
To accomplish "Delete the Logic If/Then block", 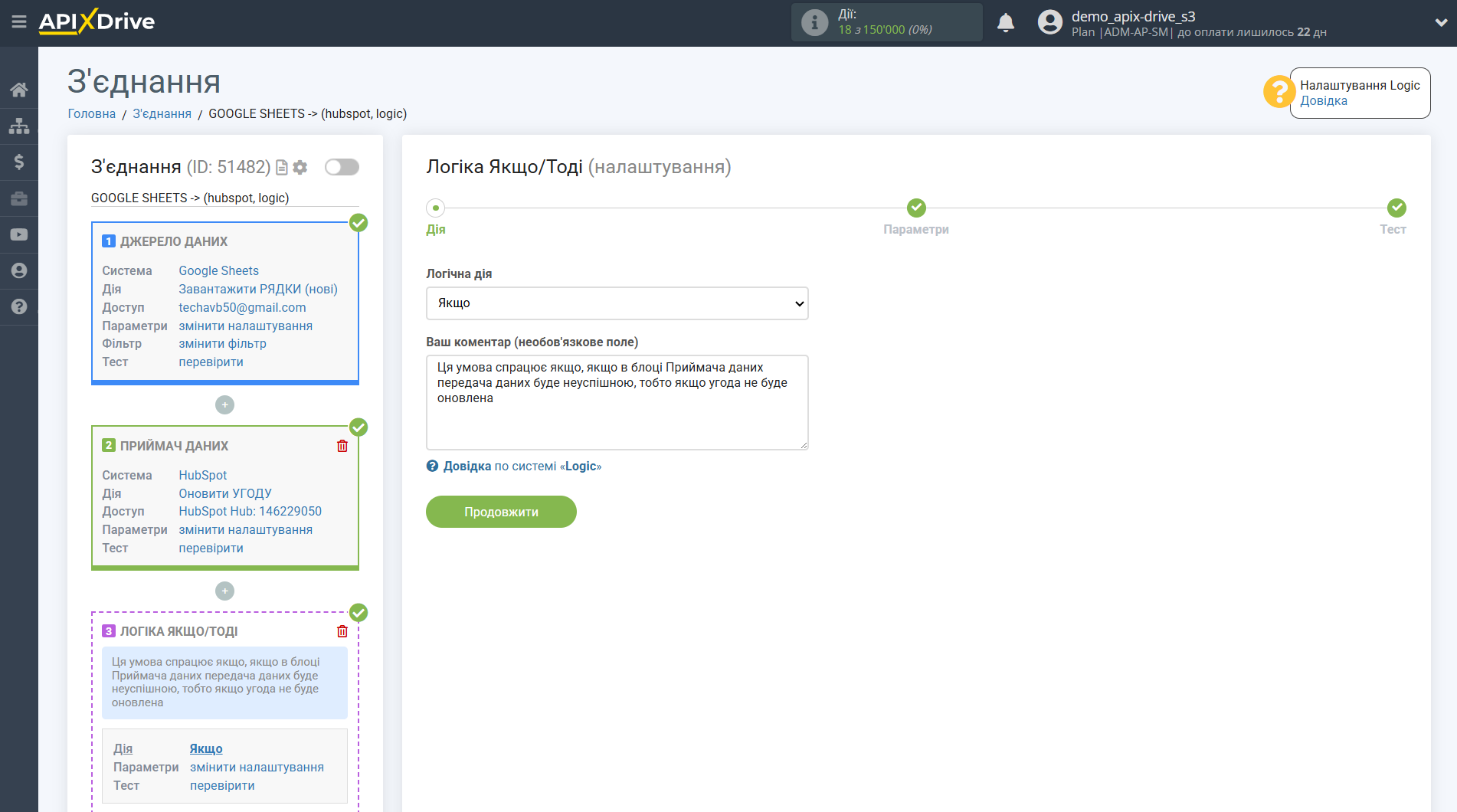I will pyautogui.click(x=342, y=631).
